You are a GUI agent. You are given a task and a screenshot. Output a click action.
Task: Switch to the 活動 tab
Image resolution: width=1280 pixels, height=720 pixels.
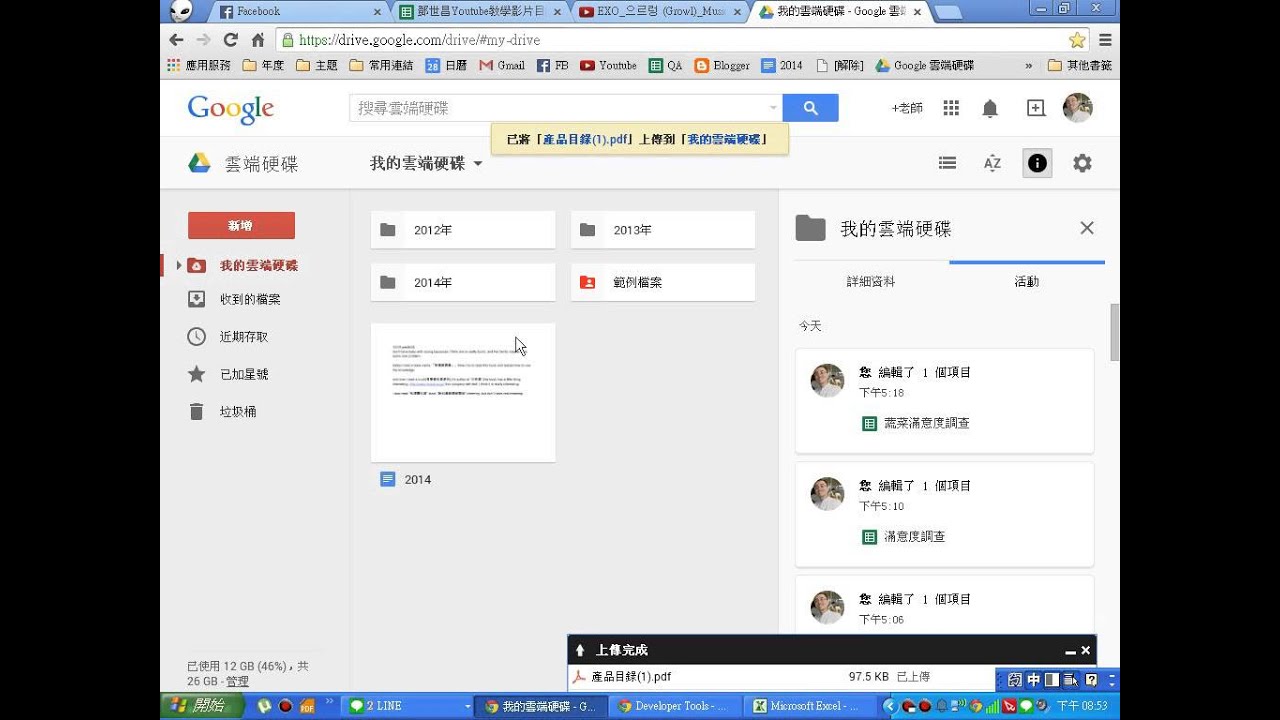[x=1027, y=282]
